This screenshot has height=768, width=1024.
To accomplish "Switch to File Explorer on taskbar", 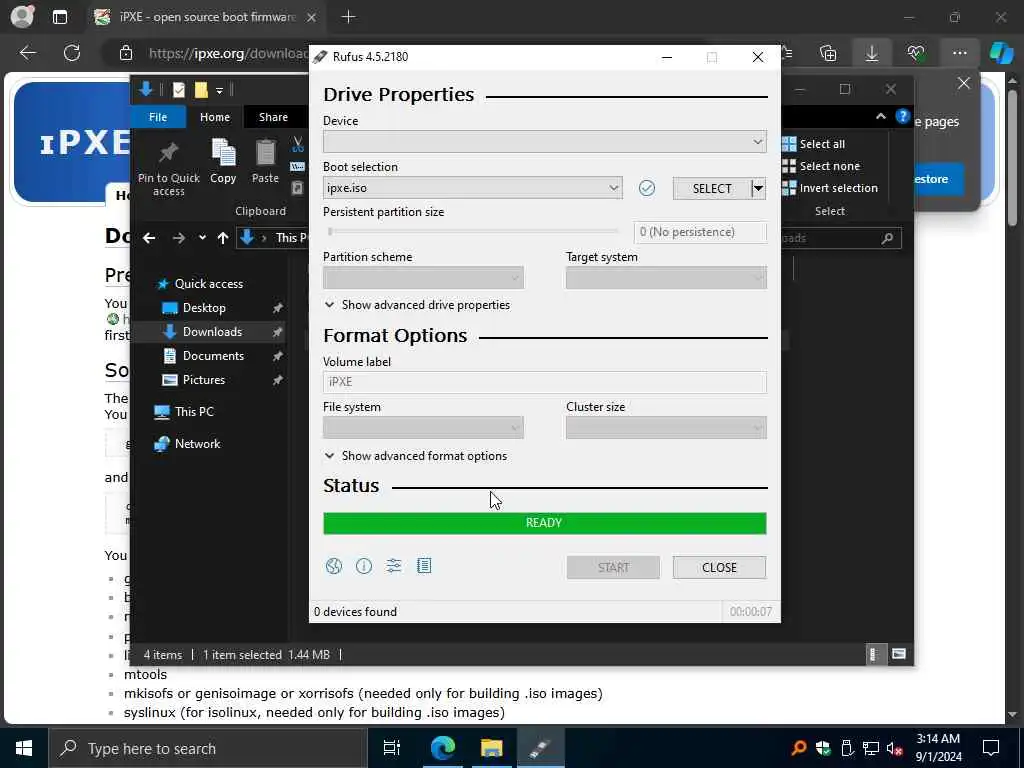I will [x=491, y=748].
